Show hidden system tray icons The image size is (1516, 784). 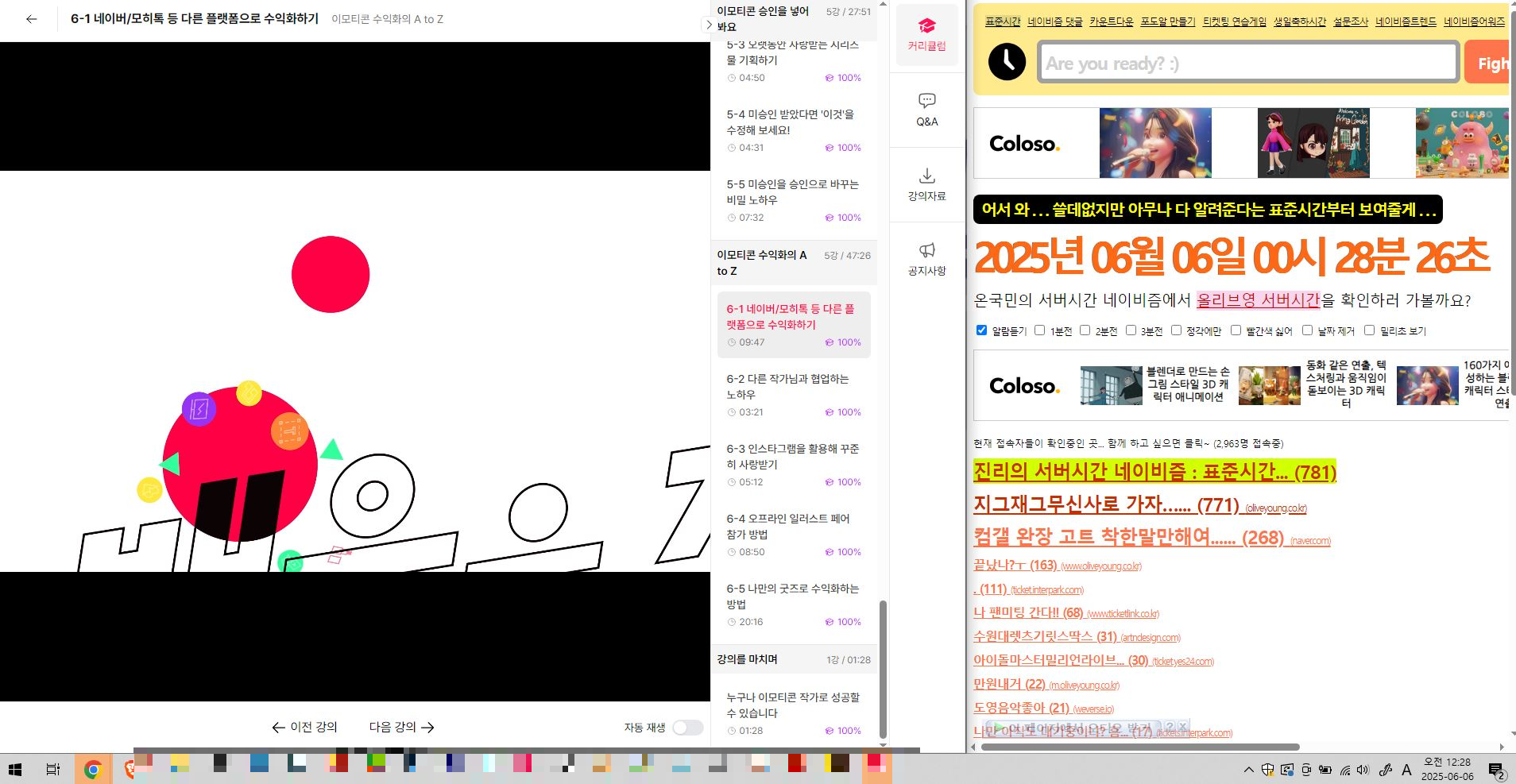point(1249,770)
